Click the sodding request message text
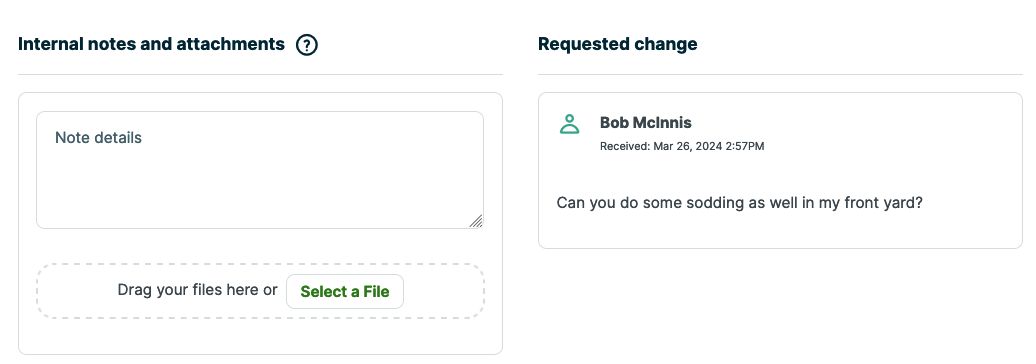Screen dimensions: 1036x364 point(739,203)
